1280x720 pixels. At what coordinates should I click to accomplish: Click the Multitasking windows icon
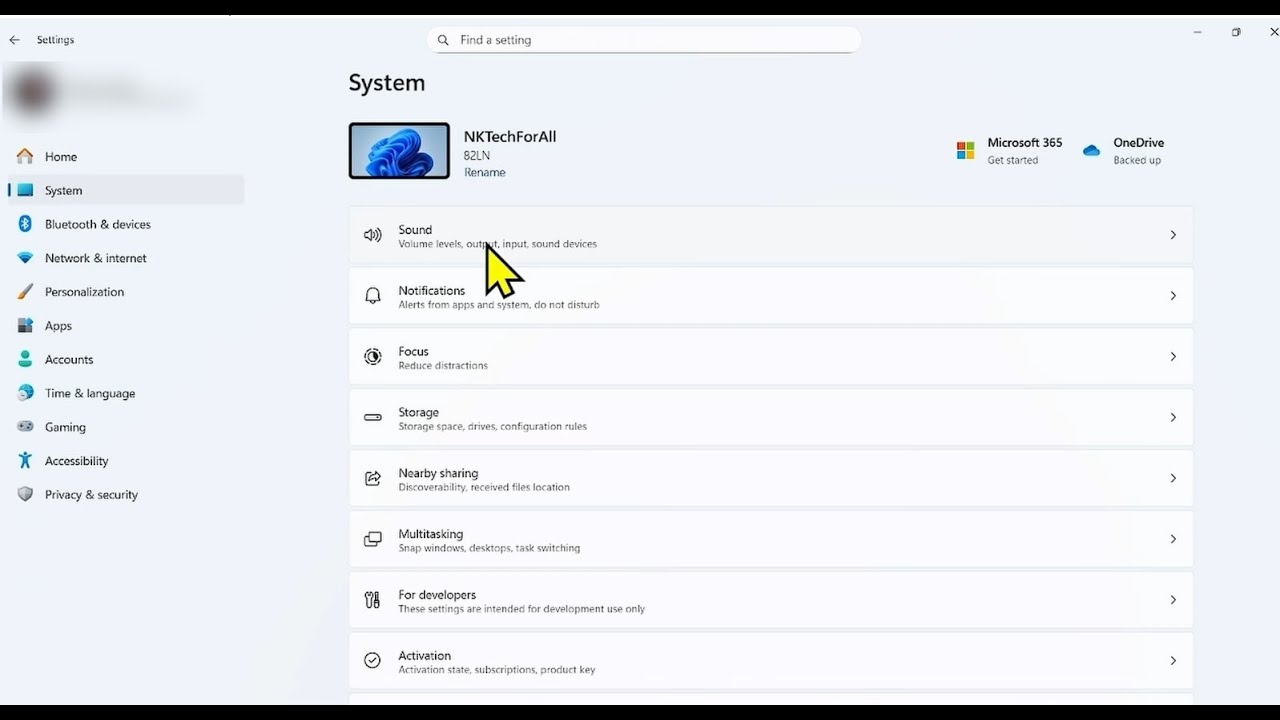[373, 539]
